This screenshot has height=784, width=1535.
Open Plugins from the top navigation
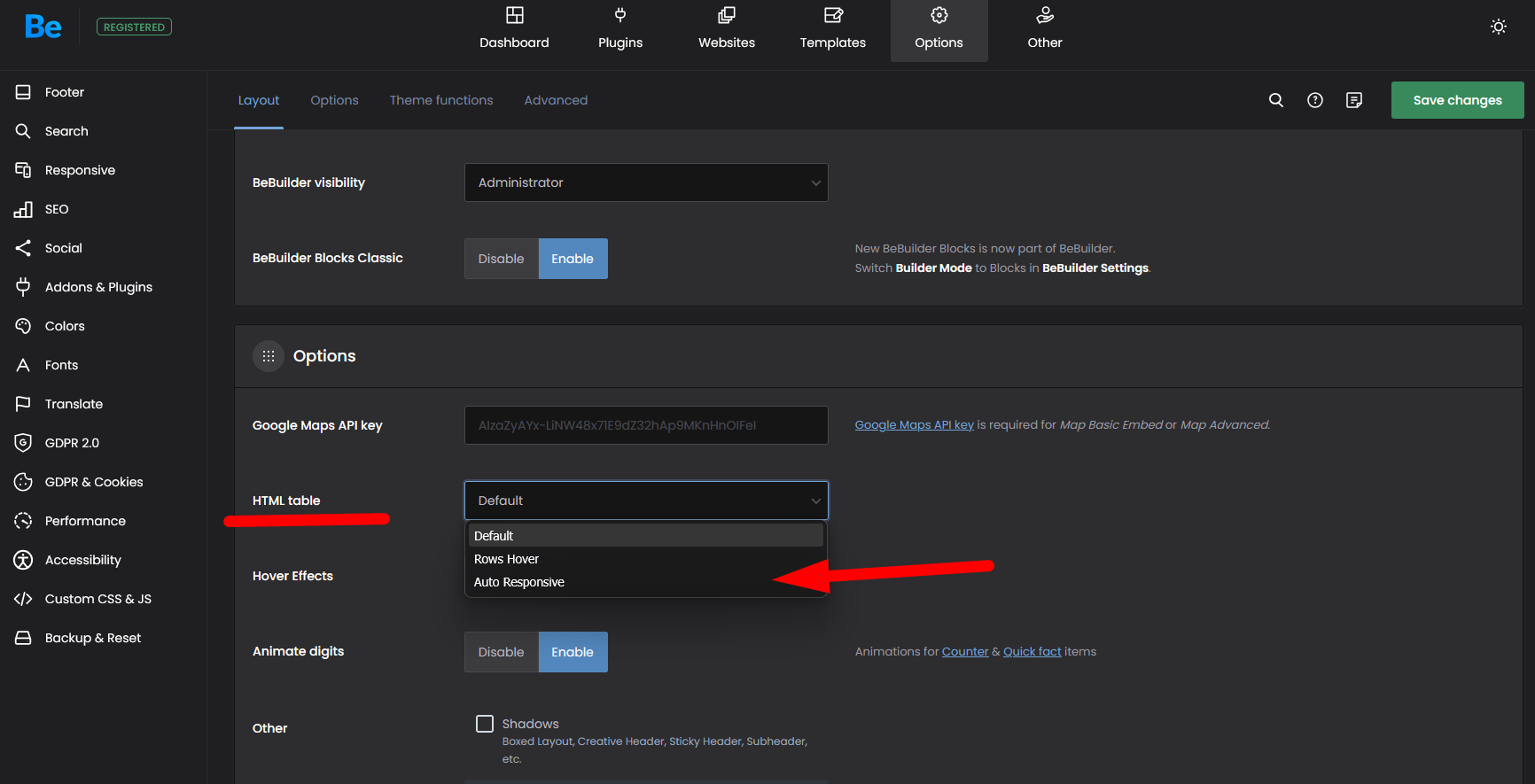[619, 30]
